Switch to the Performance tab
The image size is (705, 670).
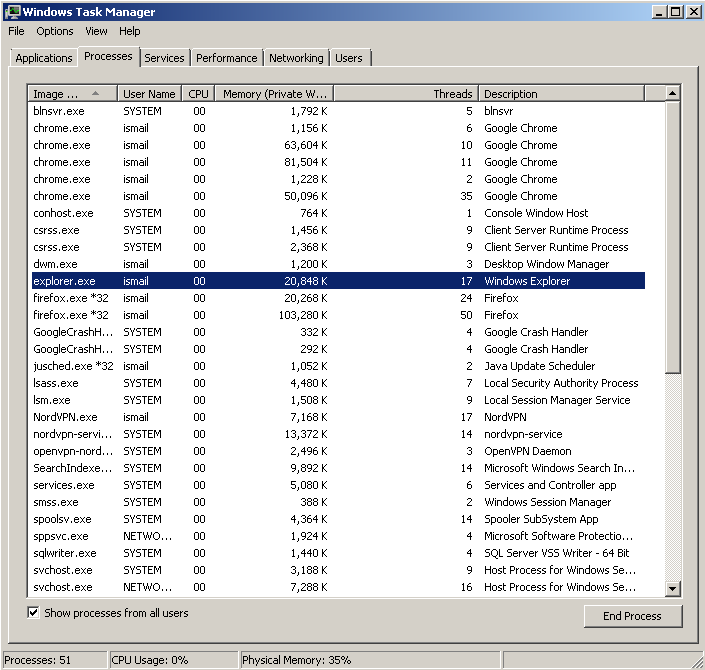click(x=227, y=58)
